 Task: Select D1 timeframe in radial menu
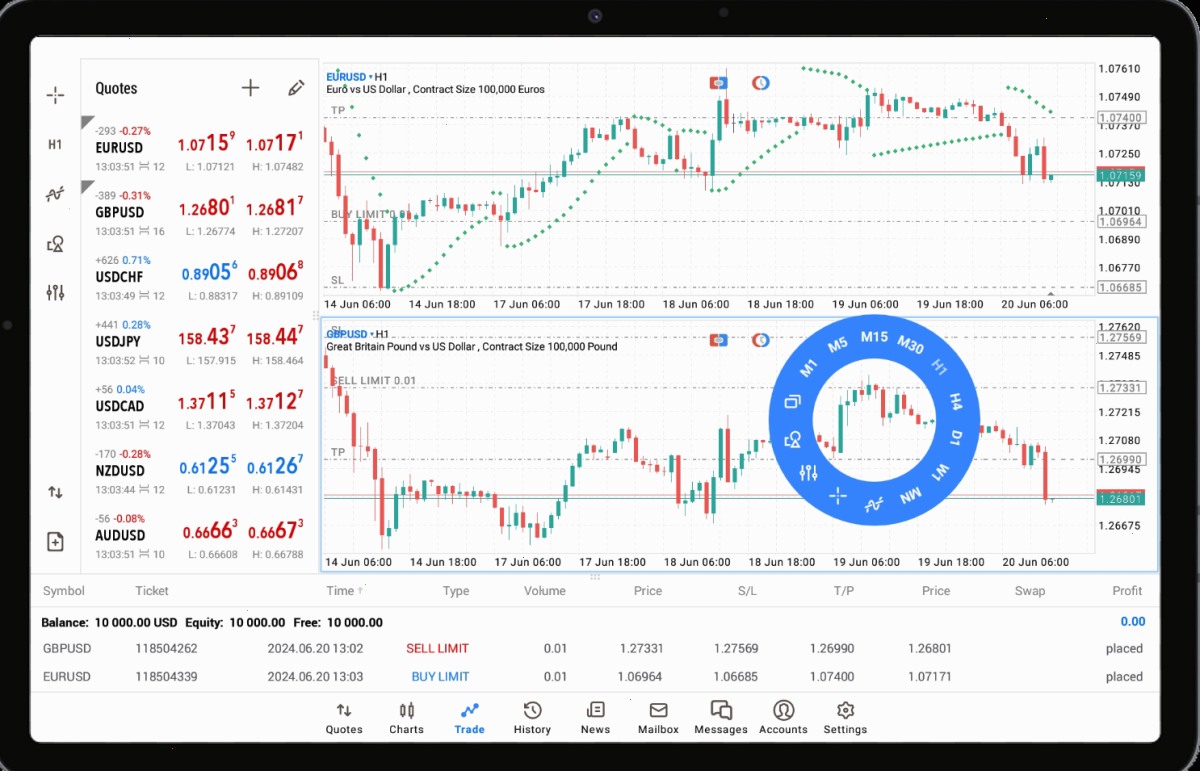(x=955, y=437)
